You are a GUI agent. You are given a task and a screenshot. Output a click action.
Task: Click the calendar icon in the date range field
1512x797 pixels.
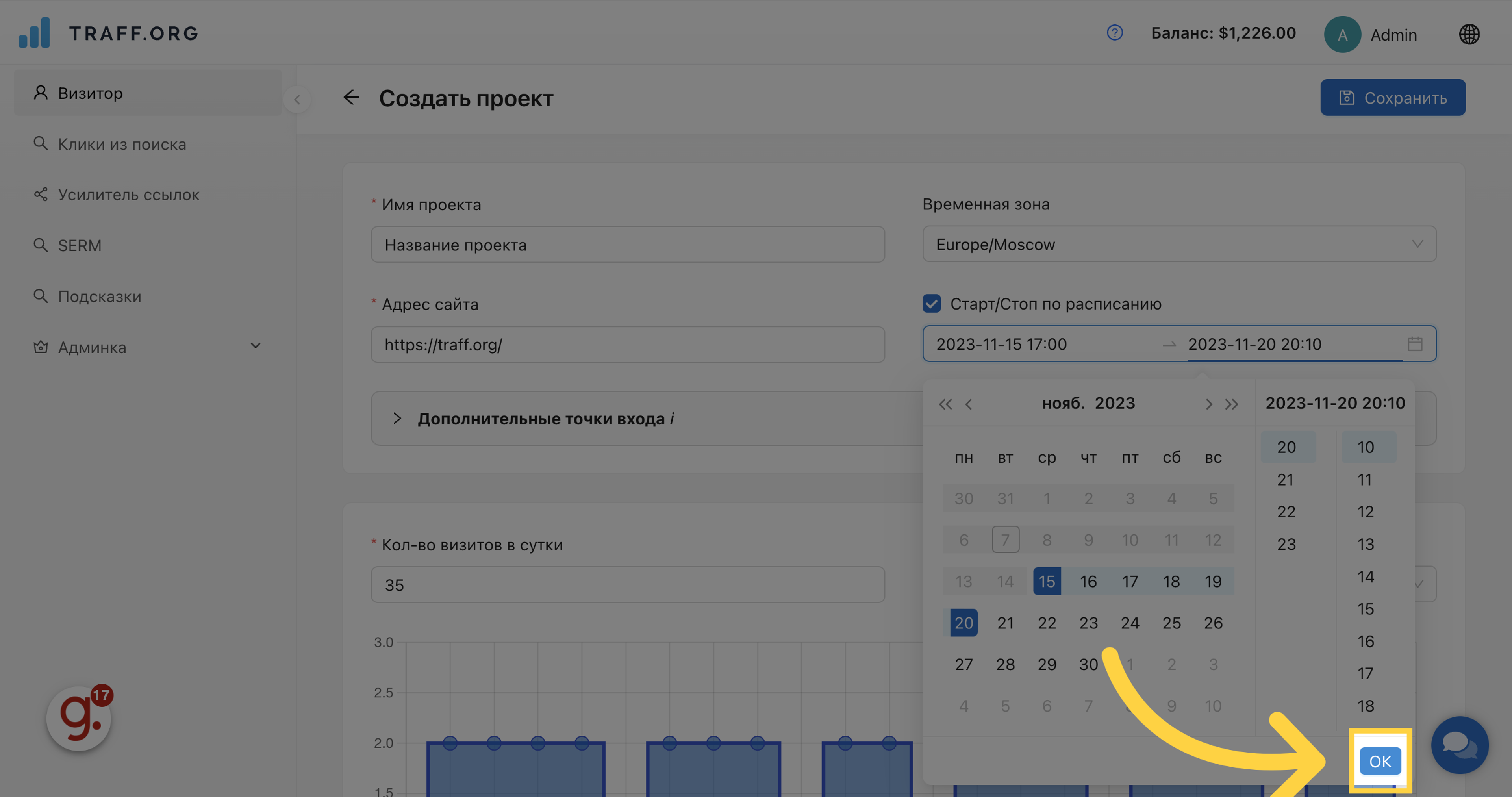(x=1415, y=344)
